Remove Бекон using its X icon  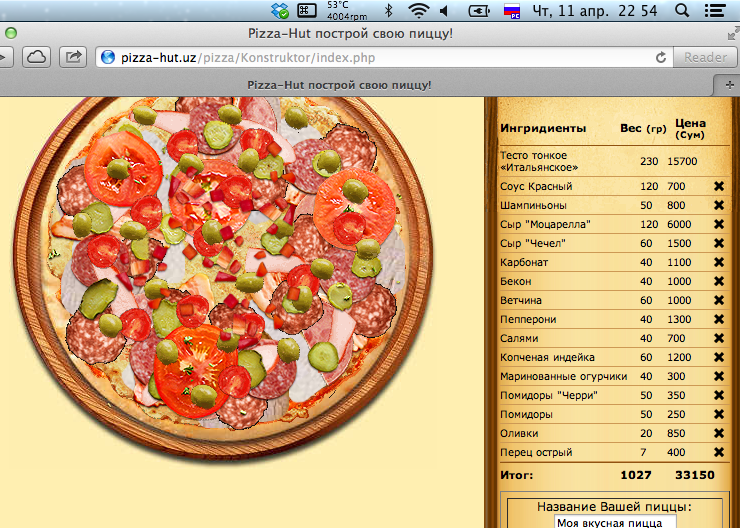(x=719, y=281)
